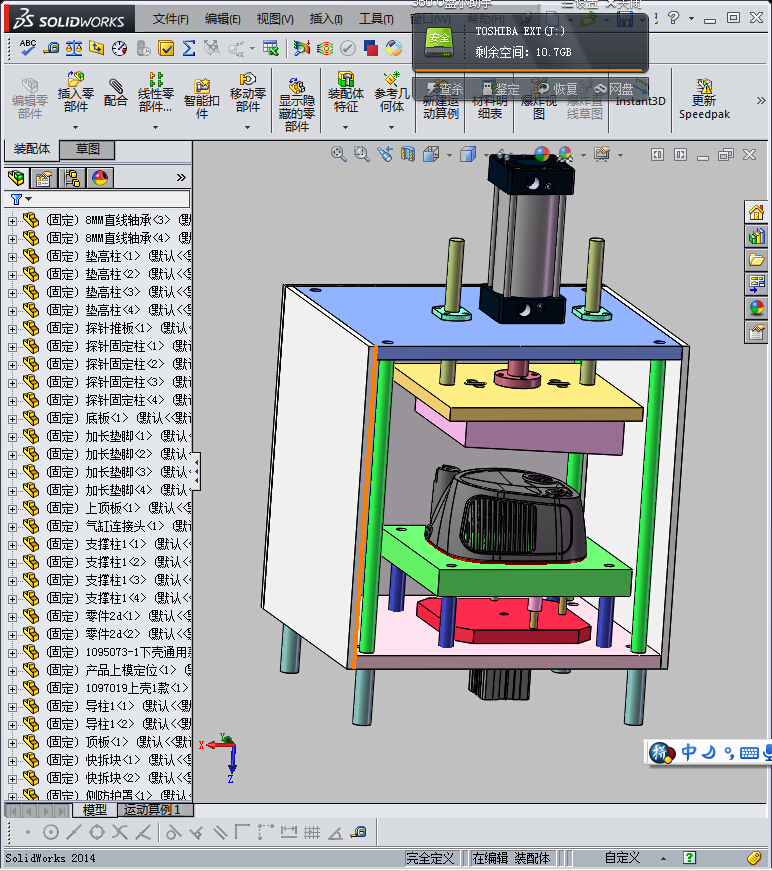
Task: Open Assembly Features tool
Action: pyautogui.click(x=345, y=93)
